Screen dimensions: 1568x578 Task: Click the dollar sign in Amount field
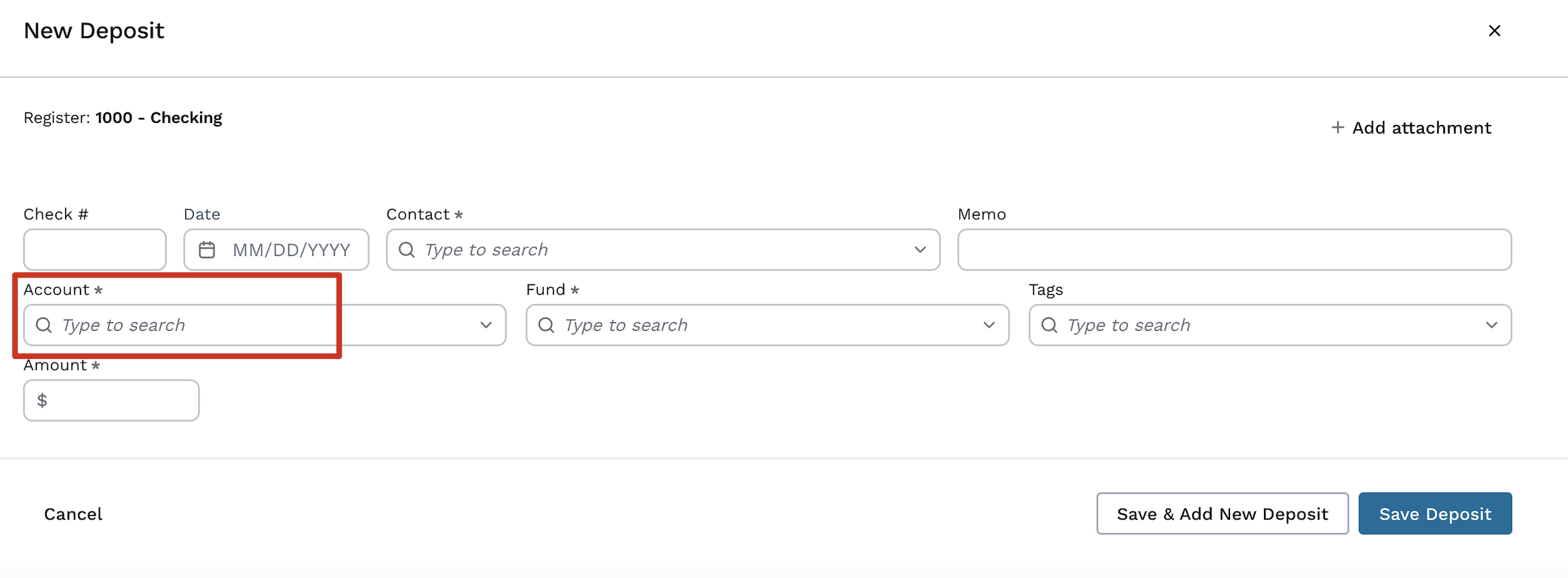pyautogui.click(x=42, y=401)
